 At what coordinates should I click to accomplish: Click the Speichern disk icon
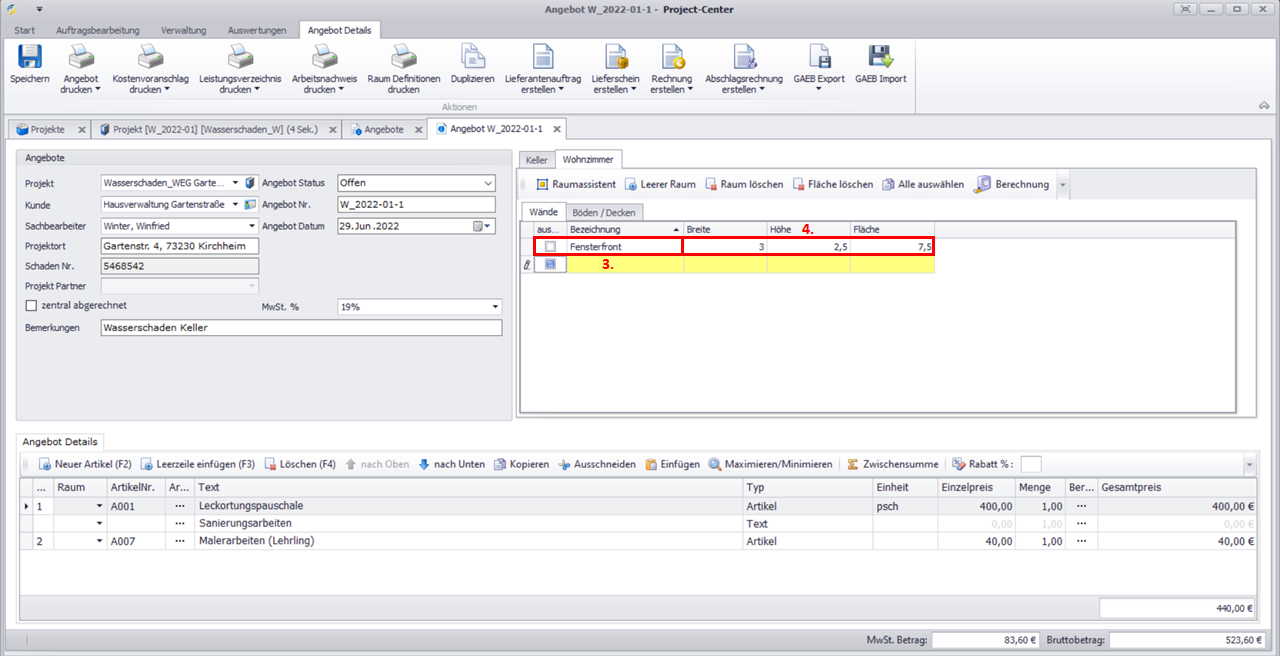coord(29,58)
